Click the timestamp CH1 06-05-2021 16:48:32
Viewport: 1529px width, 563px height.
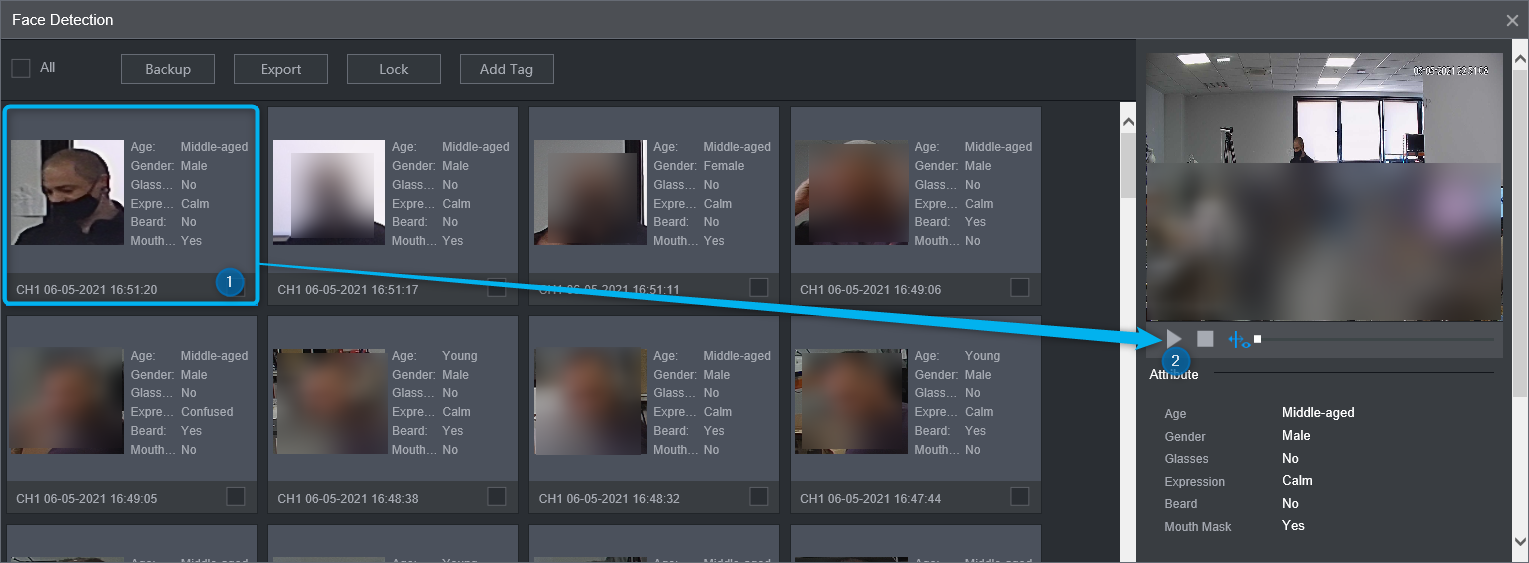[x=609, y=499]
